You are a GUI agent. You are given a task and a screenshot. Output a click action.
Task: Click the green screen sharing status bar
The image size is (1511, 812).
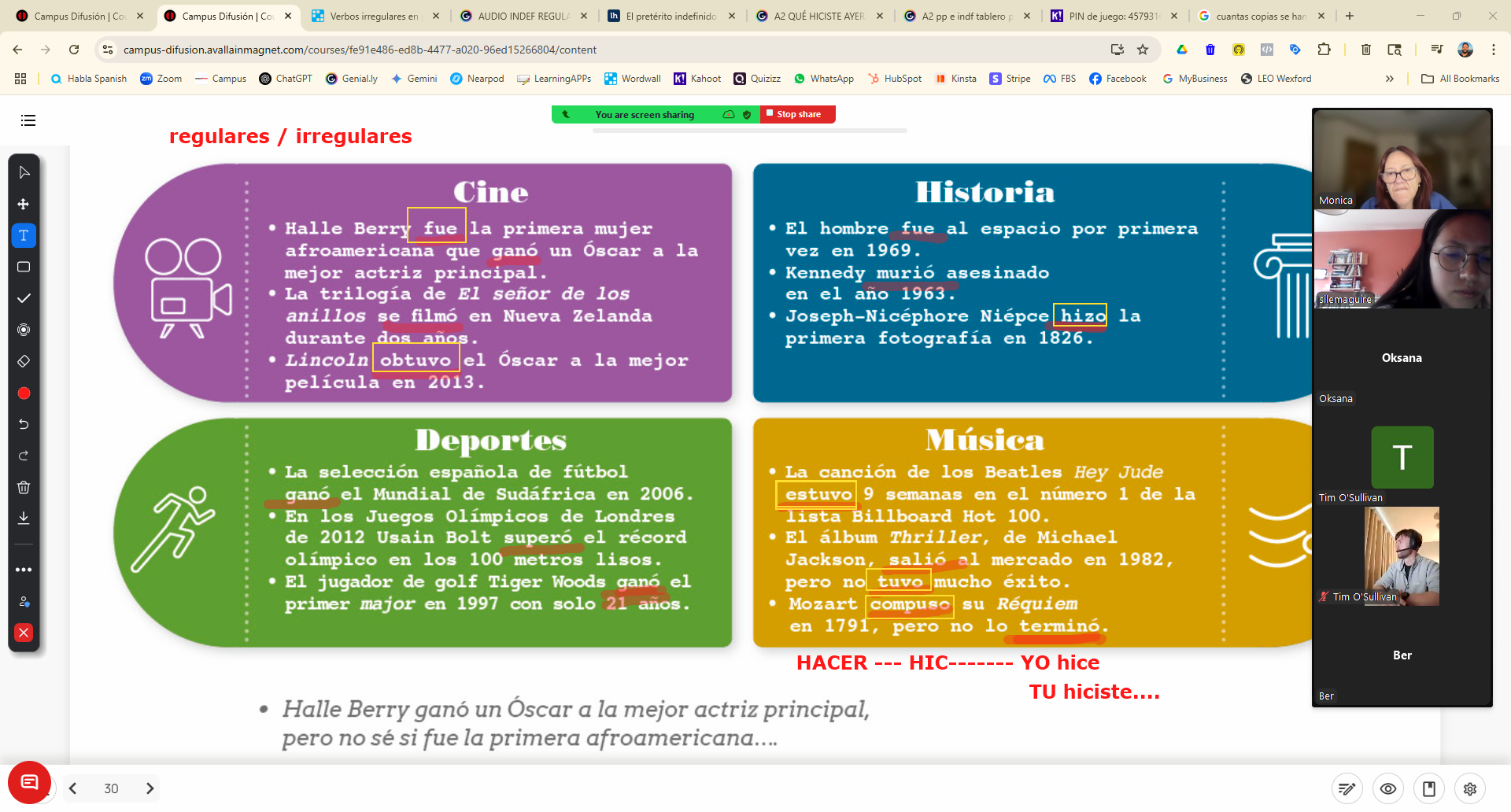[656, 114]
